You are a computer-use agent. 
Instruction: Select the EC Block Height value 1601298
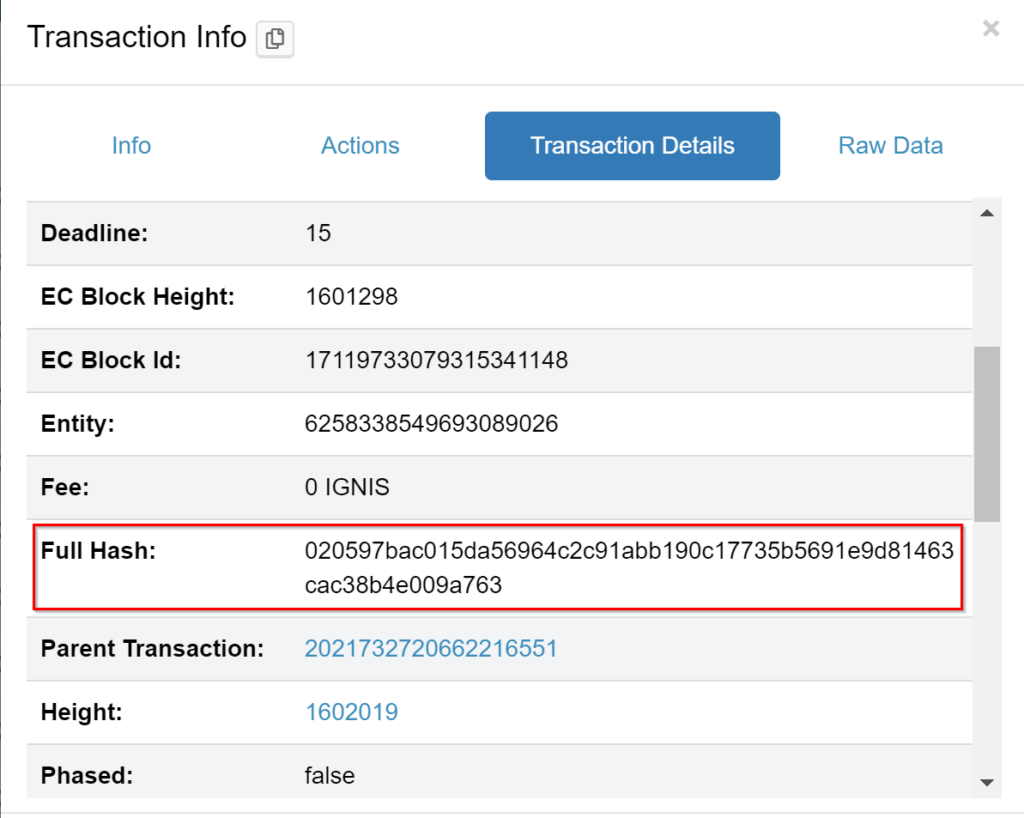(x=351, y=297)
